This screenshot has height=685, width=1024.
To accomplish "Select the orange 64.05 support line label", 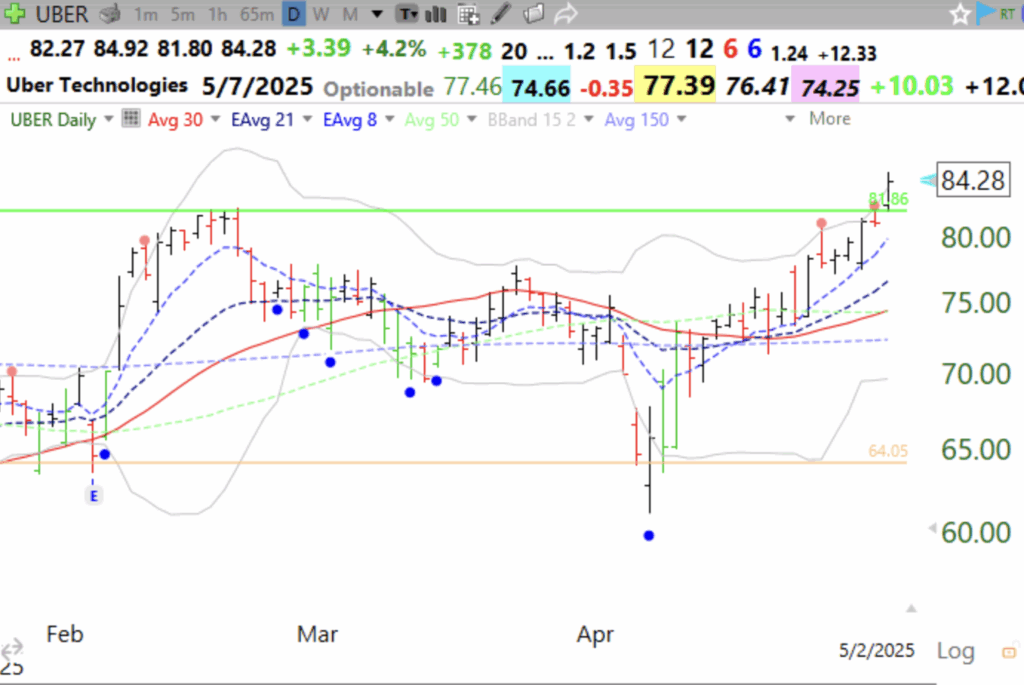I will [888, 451].
